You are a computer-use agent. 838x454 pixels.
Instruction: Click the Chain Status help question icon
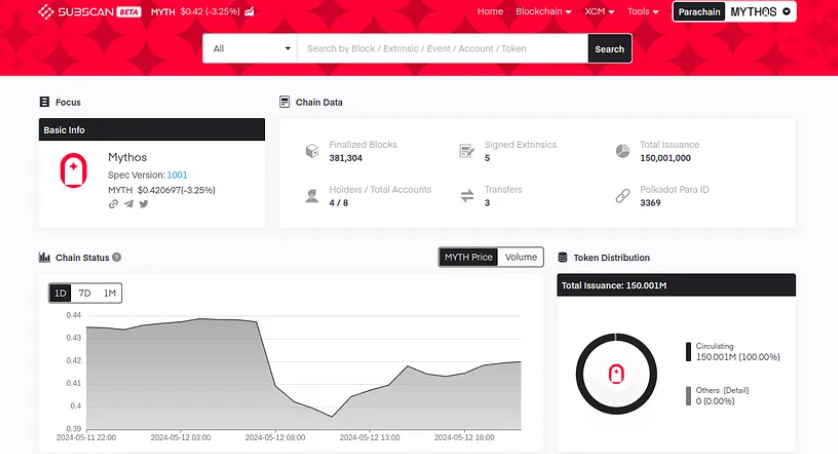[x=117, y=257]
